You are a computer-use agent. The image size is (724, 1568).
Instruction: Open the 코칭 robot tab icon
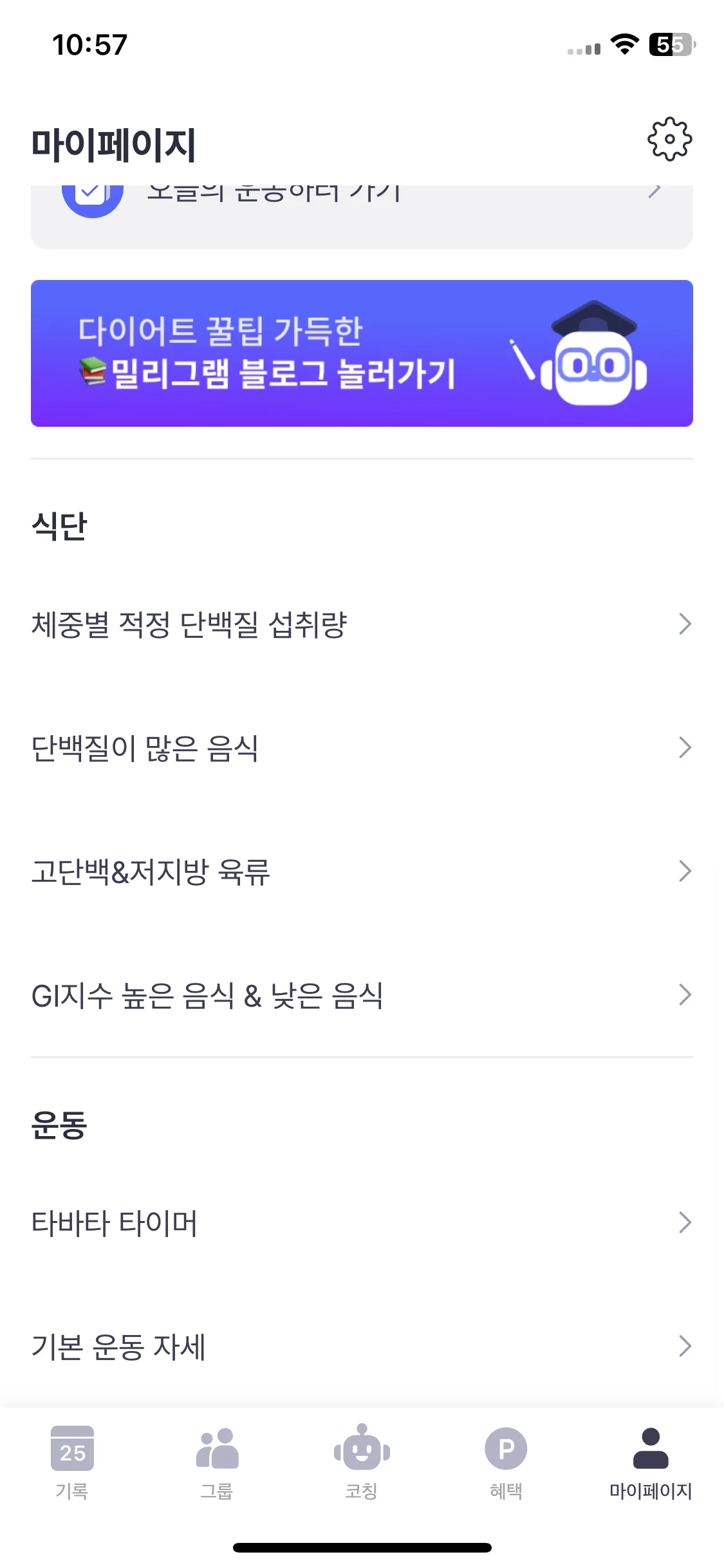pos(362,1447)
